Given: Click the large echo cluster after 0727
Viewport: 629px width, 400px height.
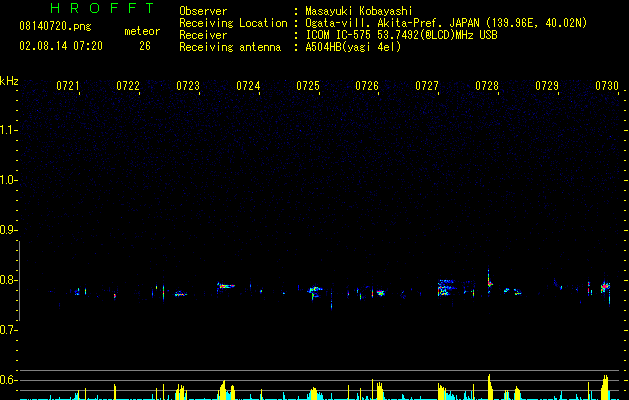Looking at the screenshot, I should (x=446, y=288).
